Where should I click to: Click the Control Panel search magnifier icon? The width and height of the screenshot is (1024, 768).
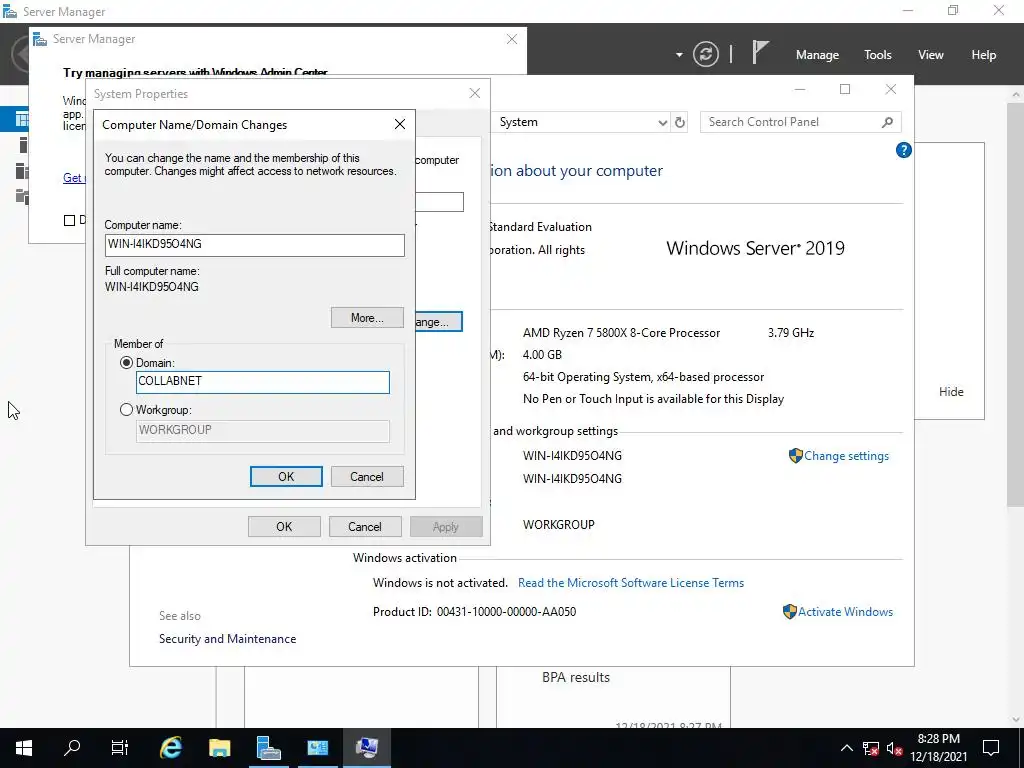pyautogui.click(x=887, y=122)
